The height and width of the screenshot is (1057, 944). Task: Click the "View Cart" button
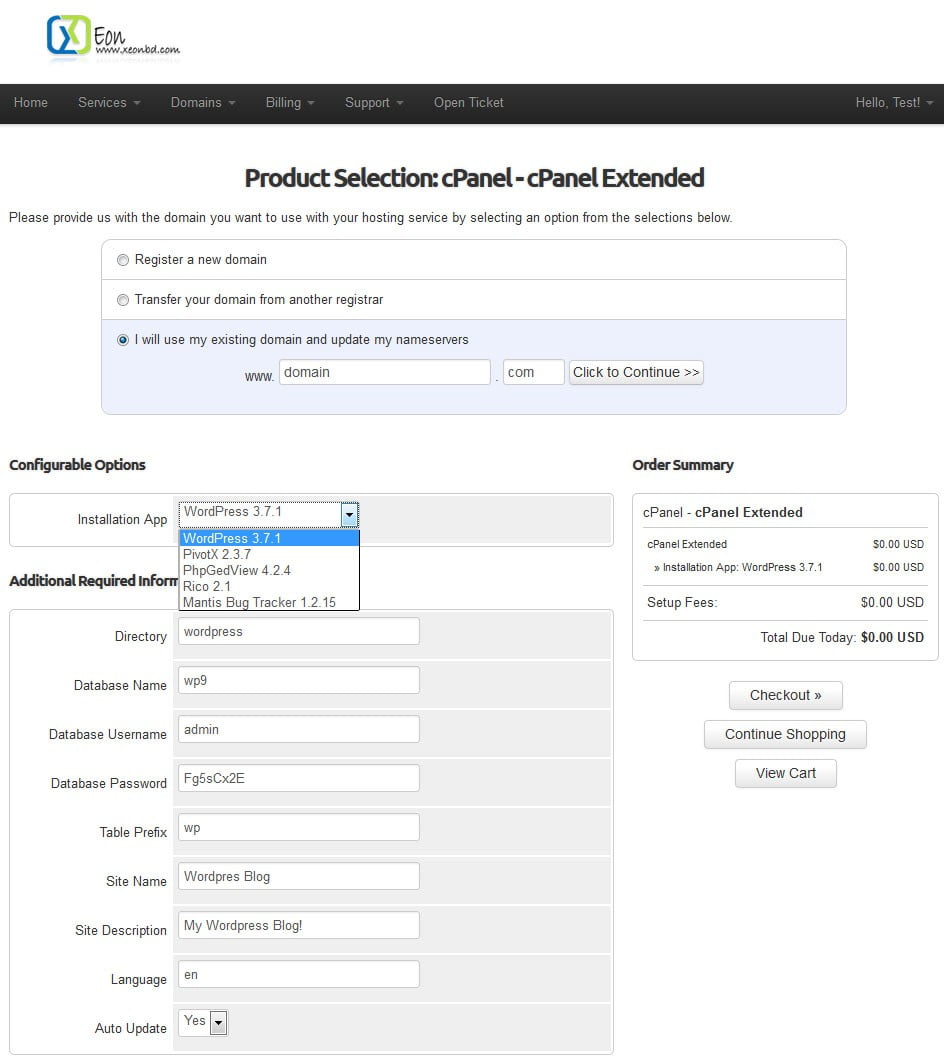785,773
